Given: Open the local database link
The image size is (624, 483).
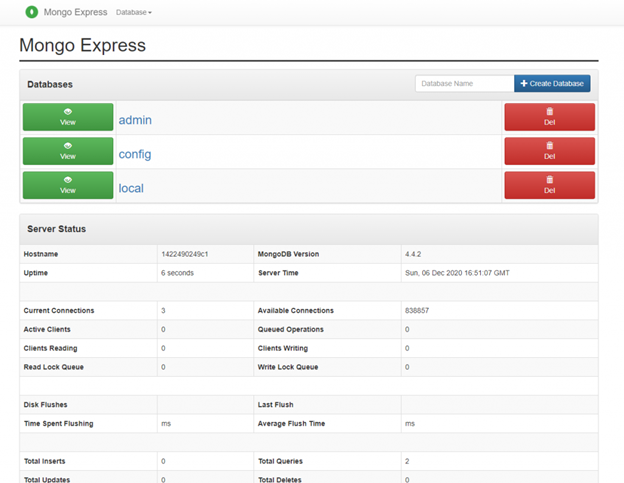Looking at the screenshot, I should tap(131, 188).
